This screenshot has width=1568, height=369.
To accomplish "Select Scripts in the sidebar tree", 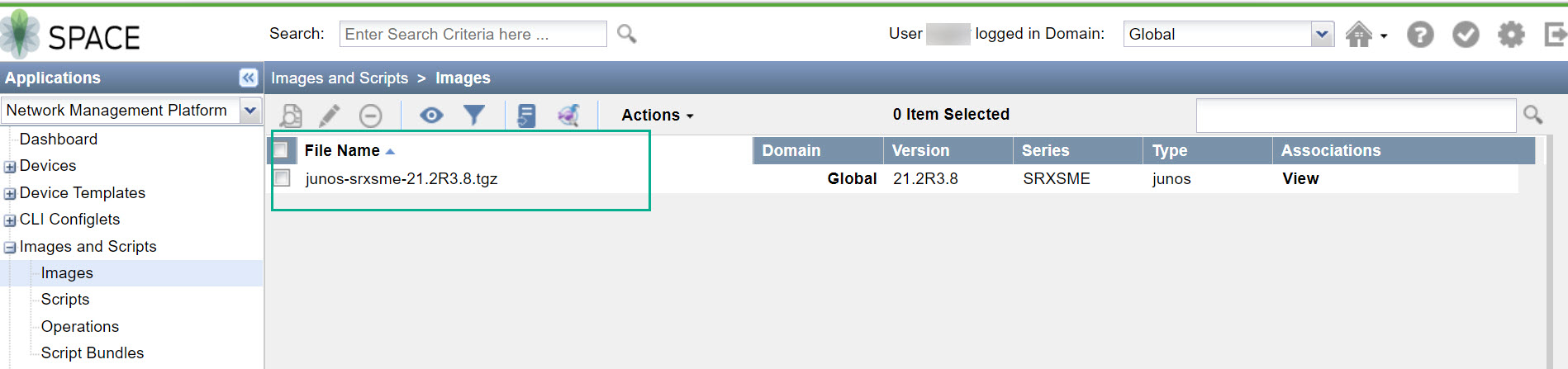I will click(65, 300).
